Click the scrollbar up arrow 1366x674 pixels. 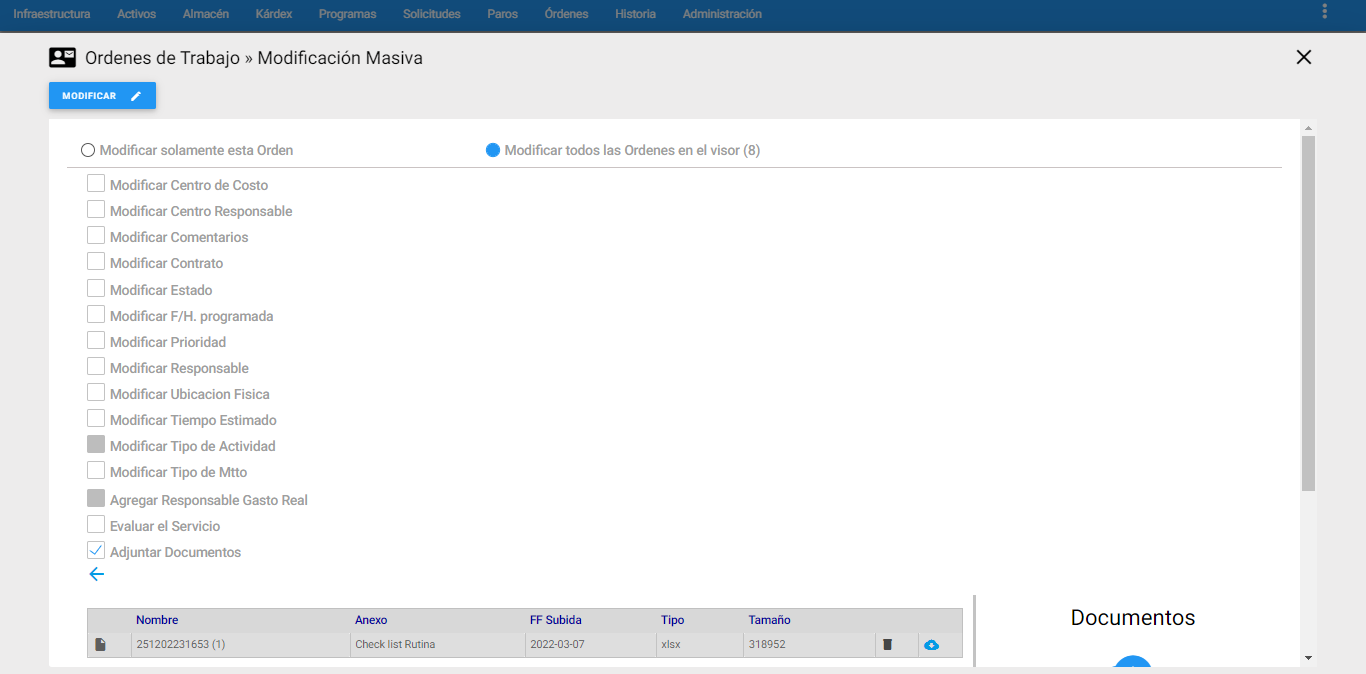(x=1308, y=127)
